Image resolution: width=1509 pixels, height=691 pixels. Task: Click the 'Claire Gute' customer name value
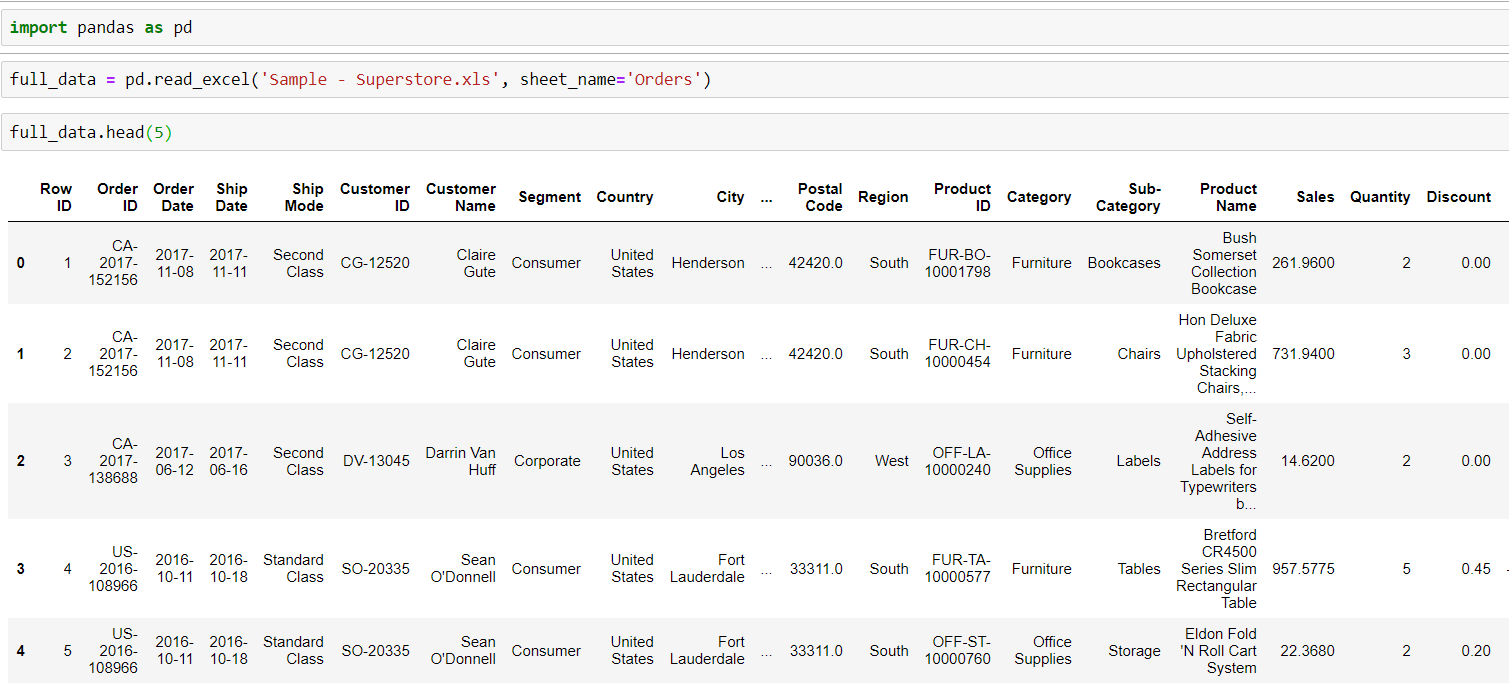[x=475, y=263]
